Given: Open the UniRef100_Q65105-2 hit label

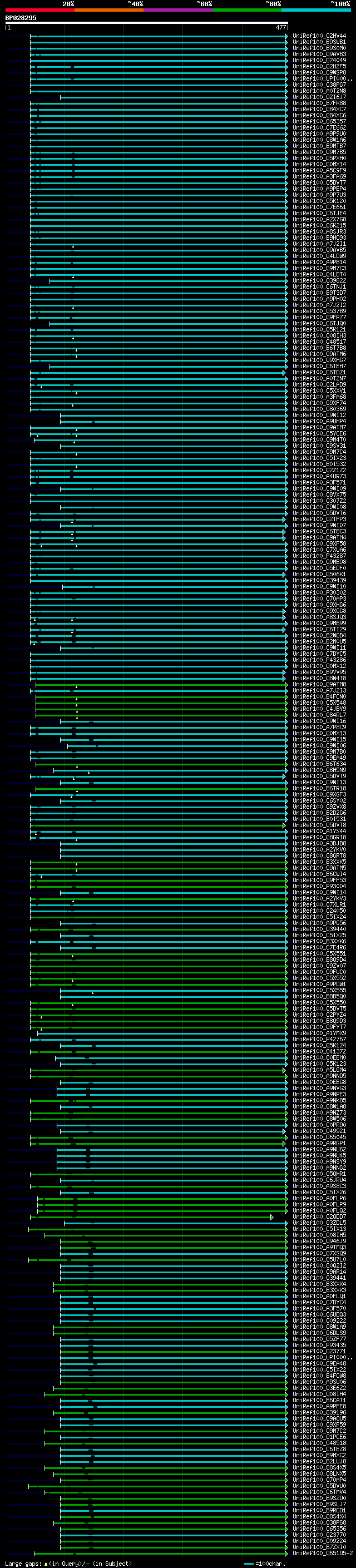Looking at the screenshot, I should pyautogui.click(x=322, y=1554).
